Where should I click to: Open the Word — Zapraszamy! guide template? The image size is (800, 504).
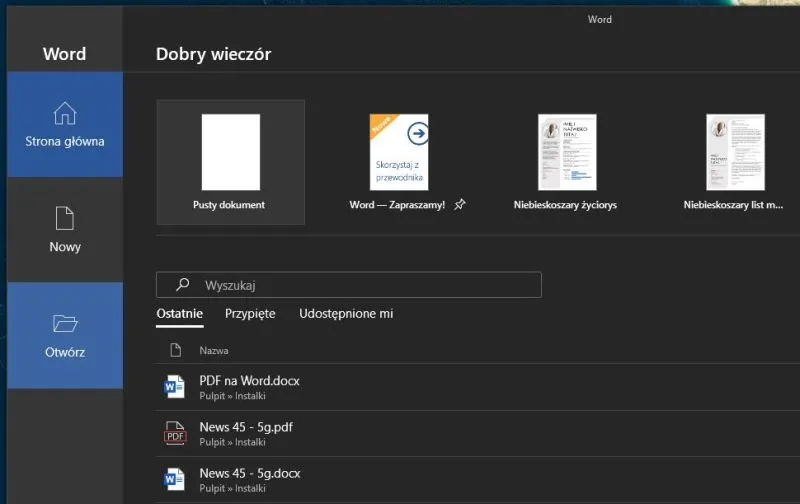point(399,152)
